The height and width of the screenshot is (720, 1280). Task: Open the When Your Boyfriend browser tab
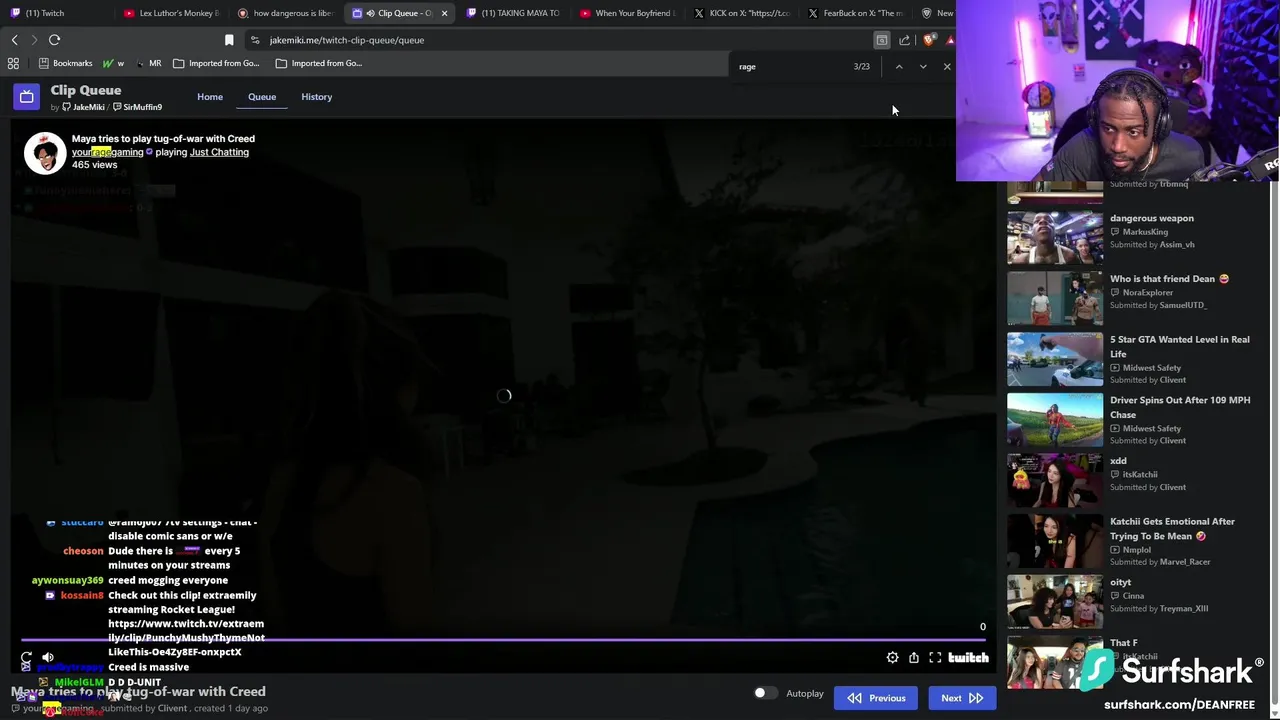pyautogui.click(x=628, y=13)
